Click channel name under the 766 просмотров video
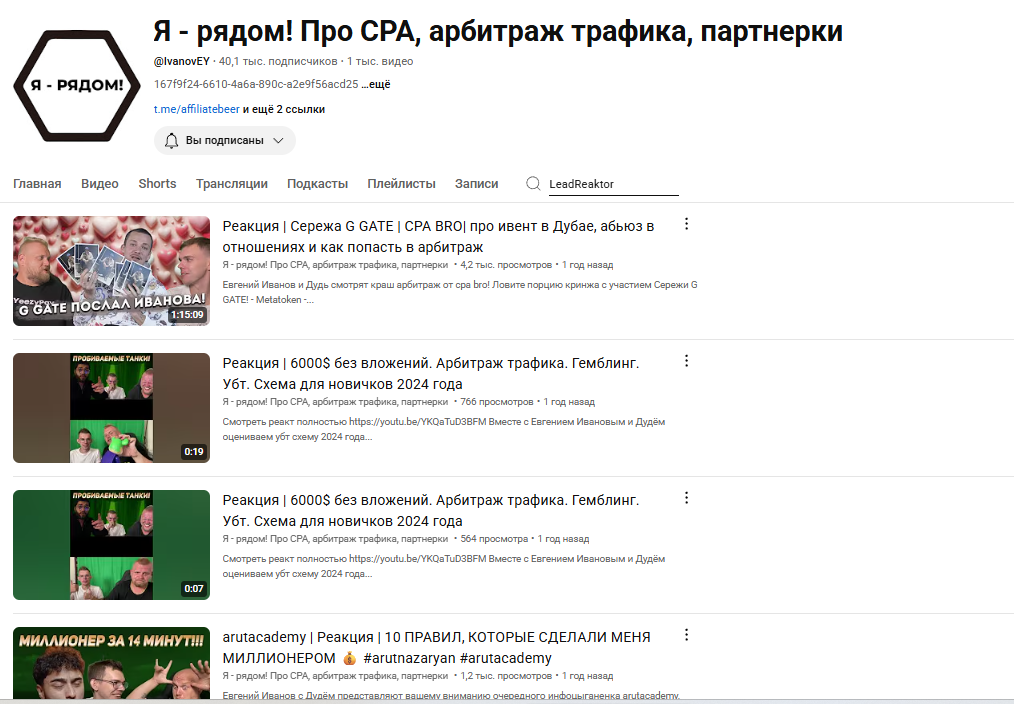 click(x=335, y=402)
